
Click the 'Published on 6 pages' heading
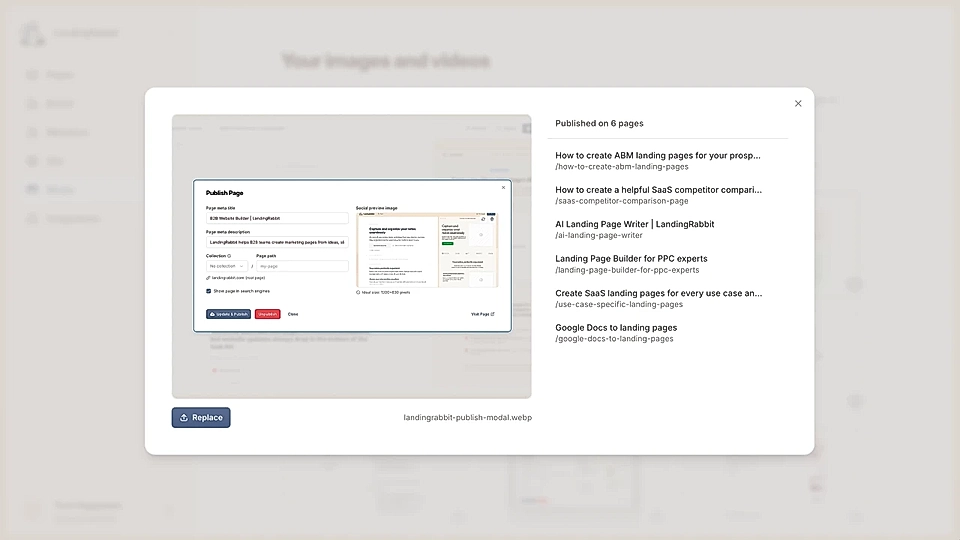[599, 123]
